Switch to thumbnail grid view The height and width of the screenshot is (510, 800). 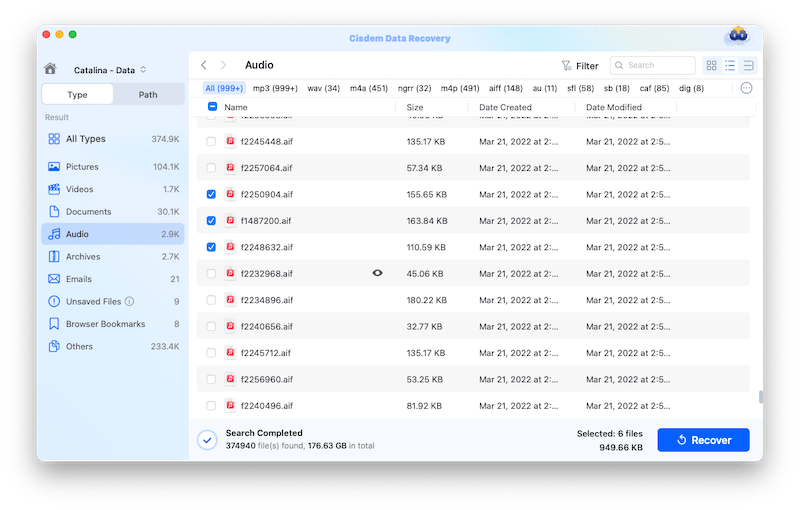point(712,66)
